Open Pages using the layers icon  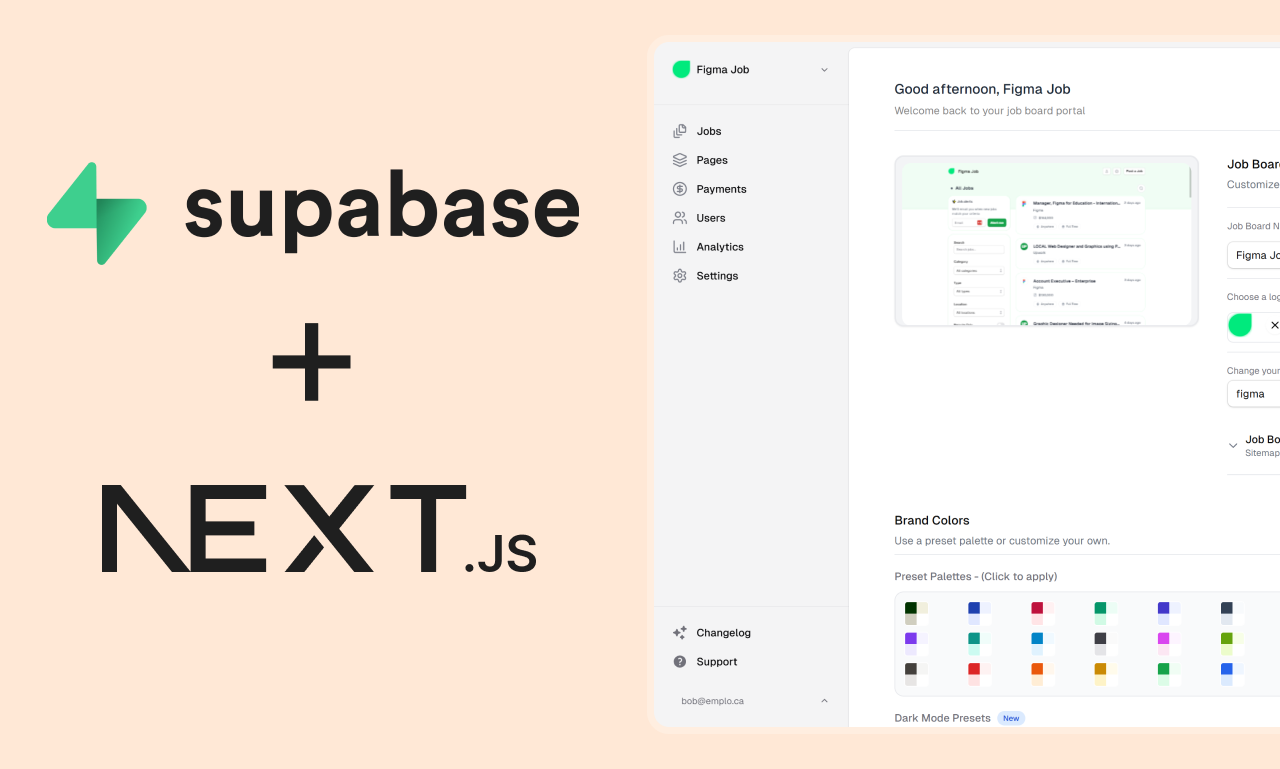click(x=680, y=160)
